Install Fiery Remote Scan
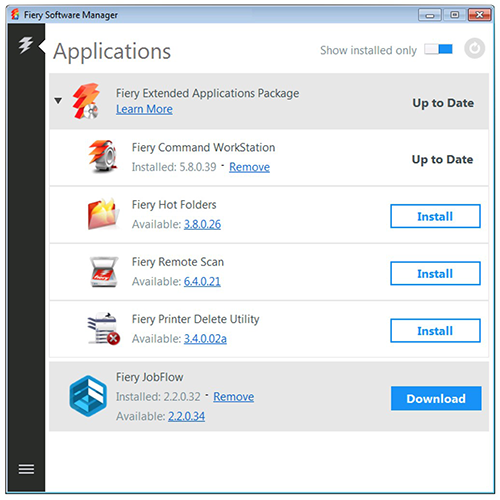The height and width of the screenshot is (500, 500). pos(435,274)
